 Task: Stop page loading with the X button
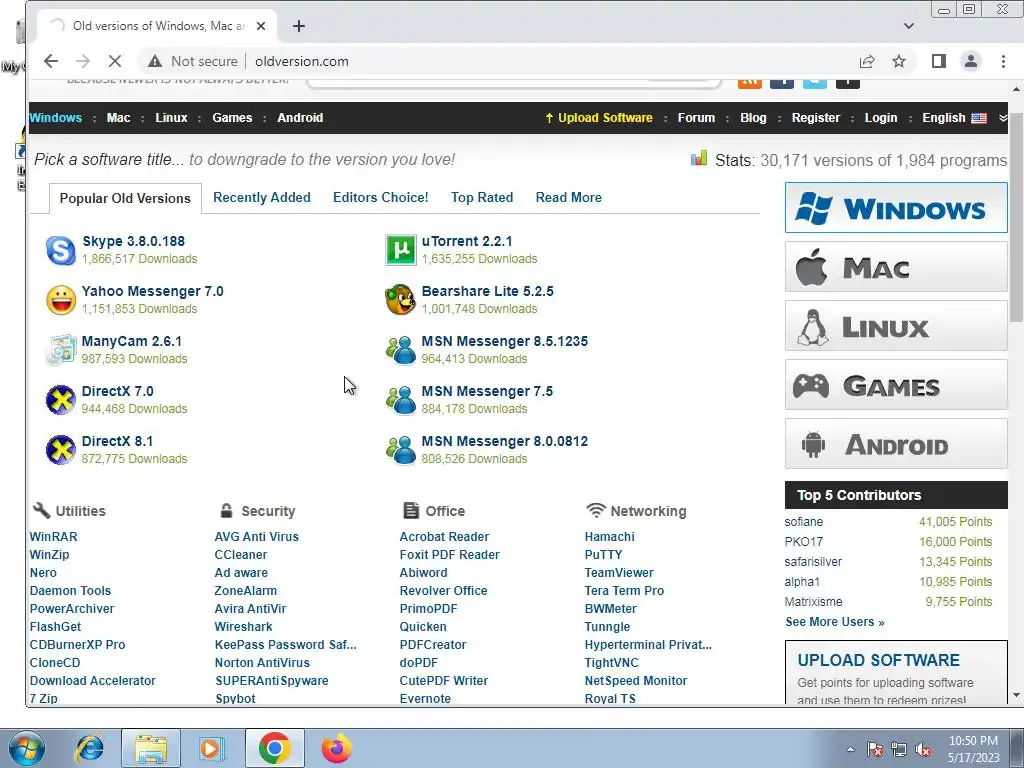(x=114, y=61)
